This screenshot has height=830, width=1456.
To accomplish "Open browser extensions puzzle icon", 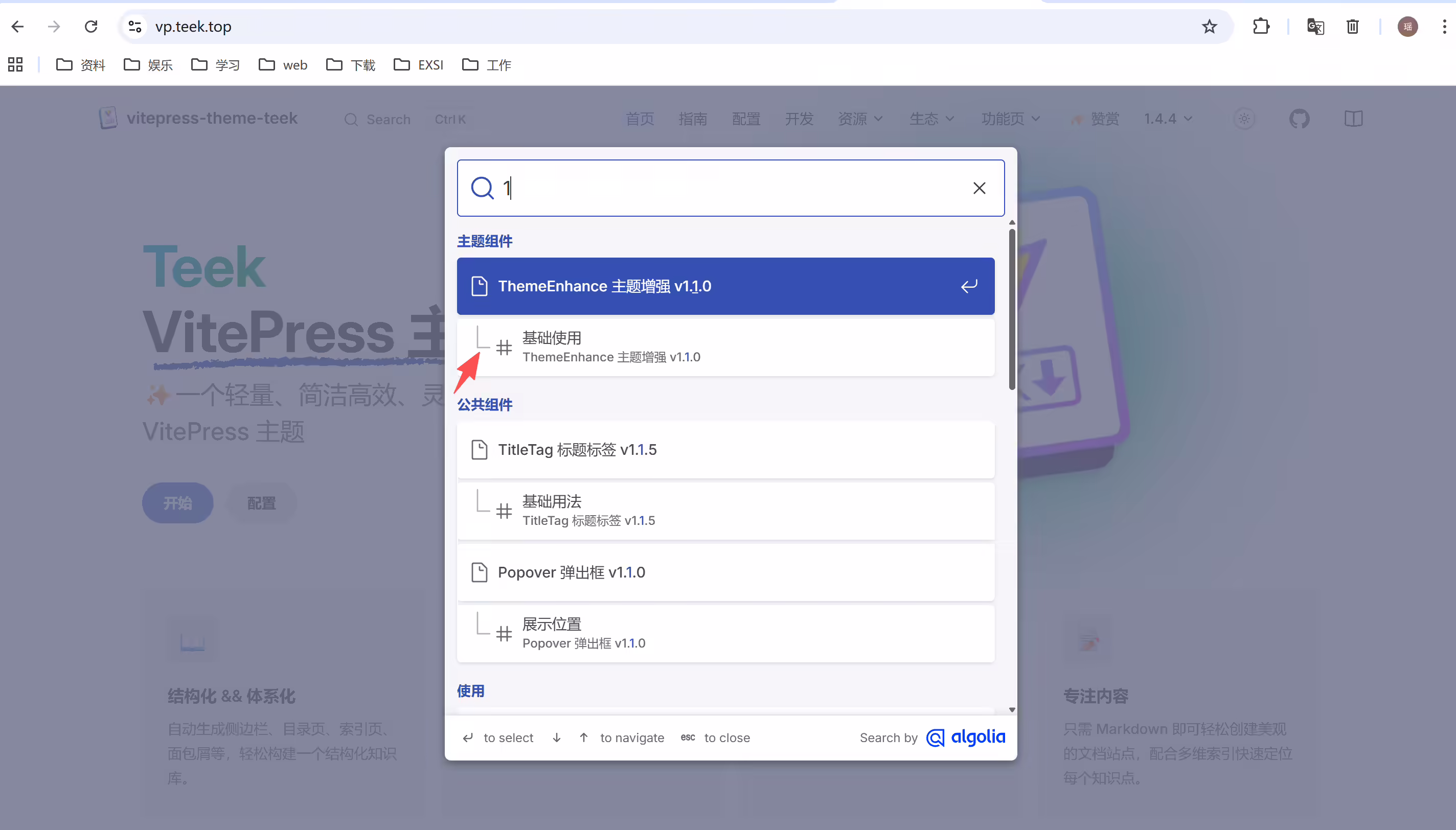I will (1261, 26).
